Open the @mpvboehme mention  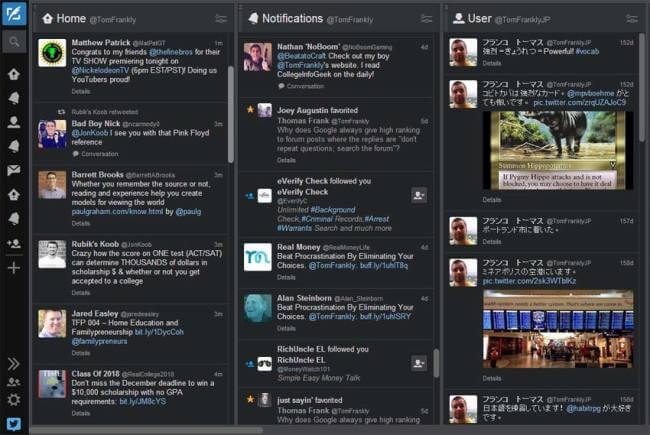590,93
